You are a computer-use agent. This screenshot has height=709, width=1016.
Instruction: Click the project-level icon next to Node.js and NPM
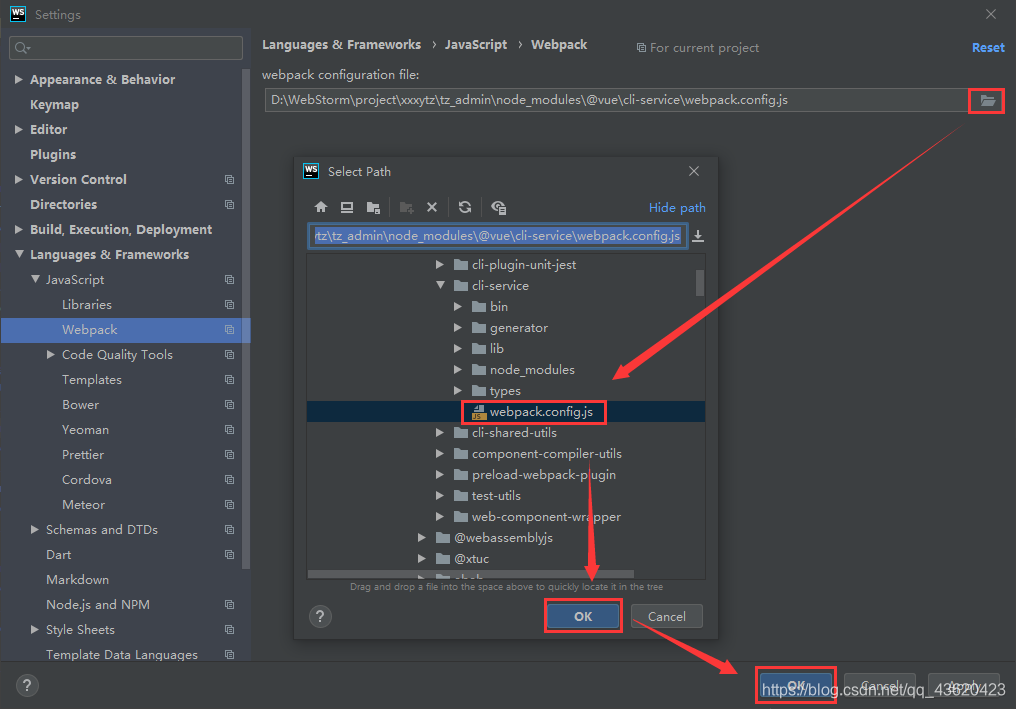pyautogui.click(x=229, y=605)
